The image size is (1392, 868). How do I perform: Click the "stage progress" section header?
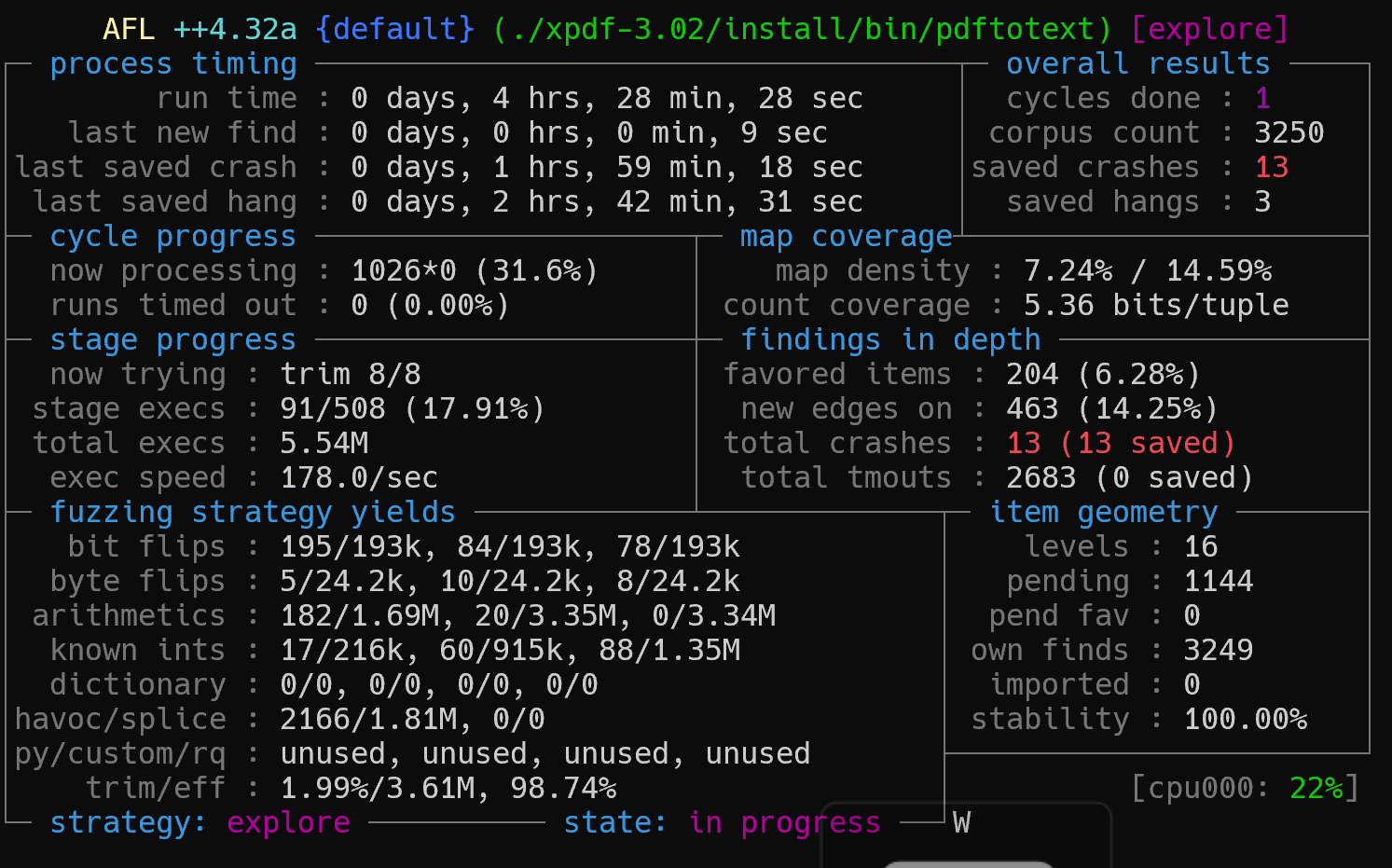(172, 340)
